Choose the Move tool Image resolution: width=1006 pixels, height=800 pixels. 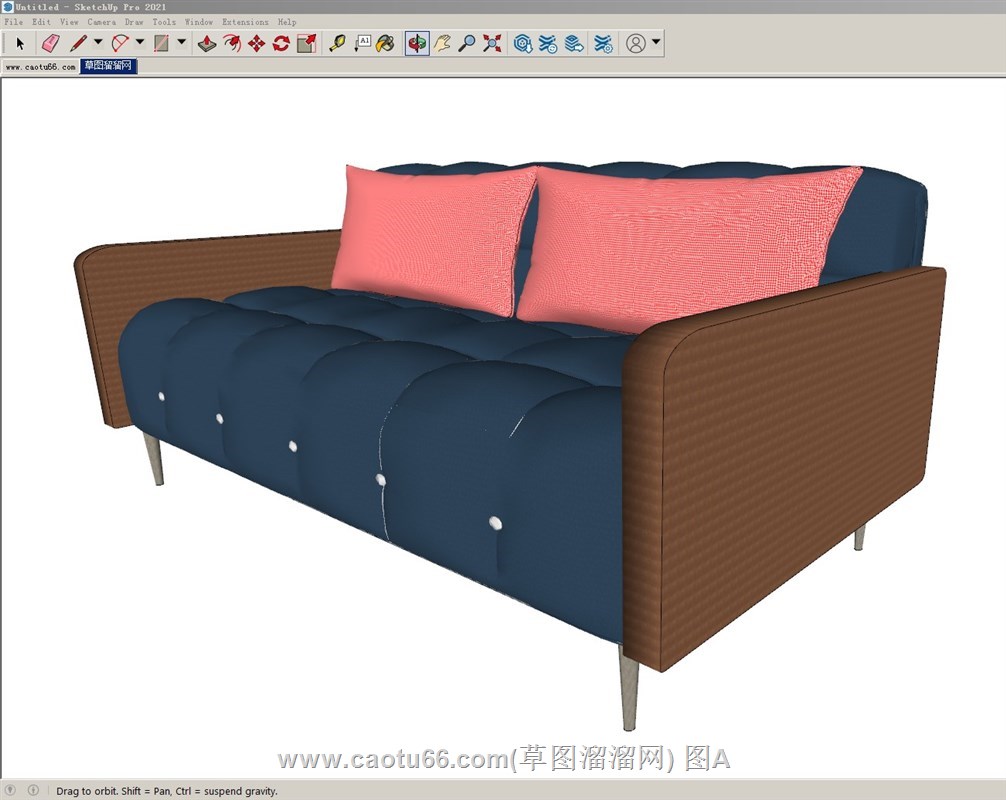tap(256, 43)
